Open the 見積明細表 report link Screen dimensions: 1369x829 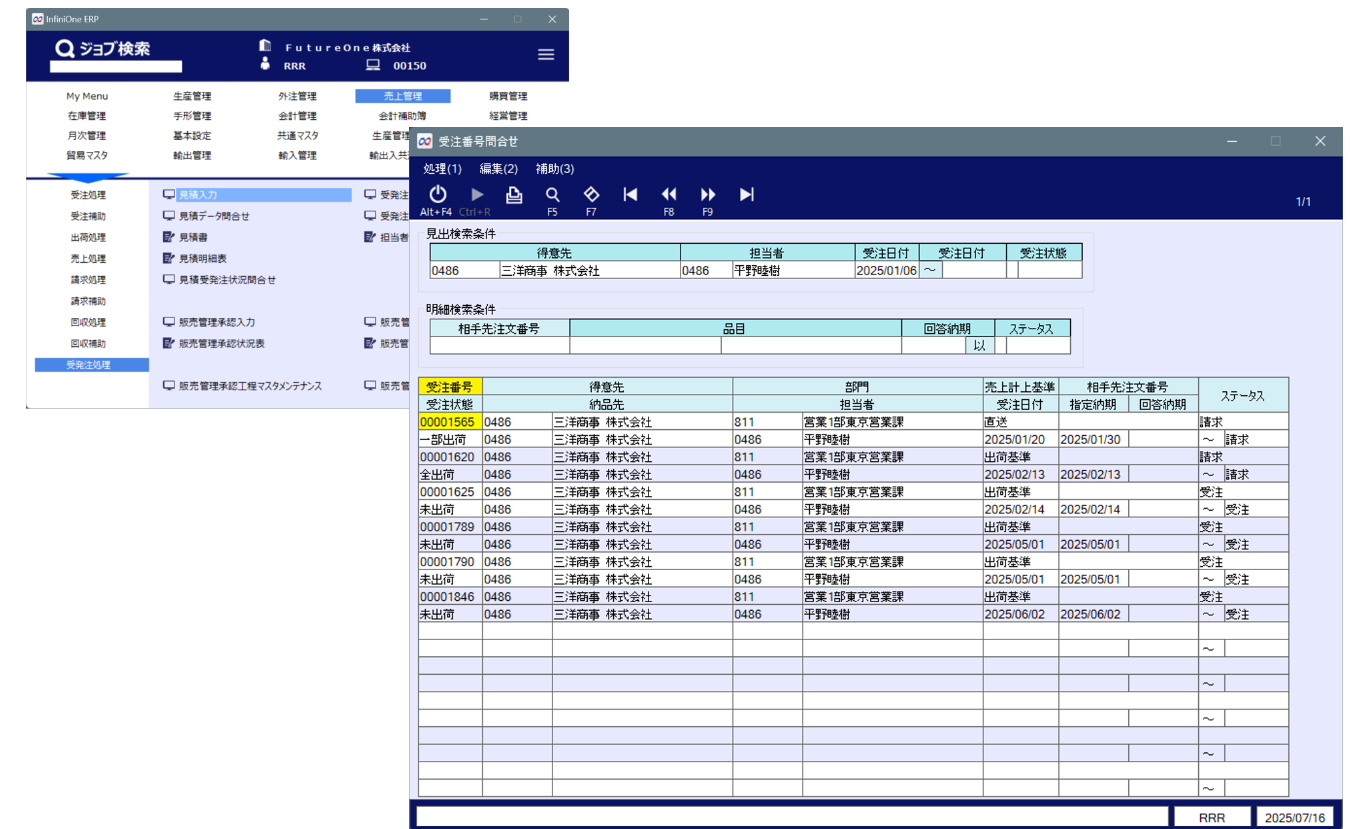click(x=202, y=259)
